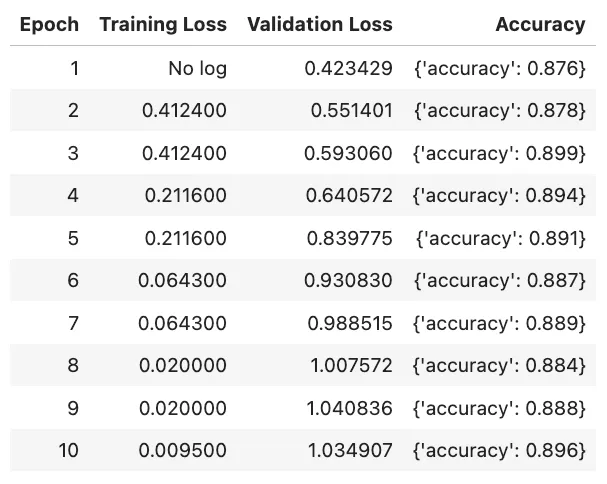
Task: Click accuracy cell showing 0.899
Action: [x=500, y=154]
